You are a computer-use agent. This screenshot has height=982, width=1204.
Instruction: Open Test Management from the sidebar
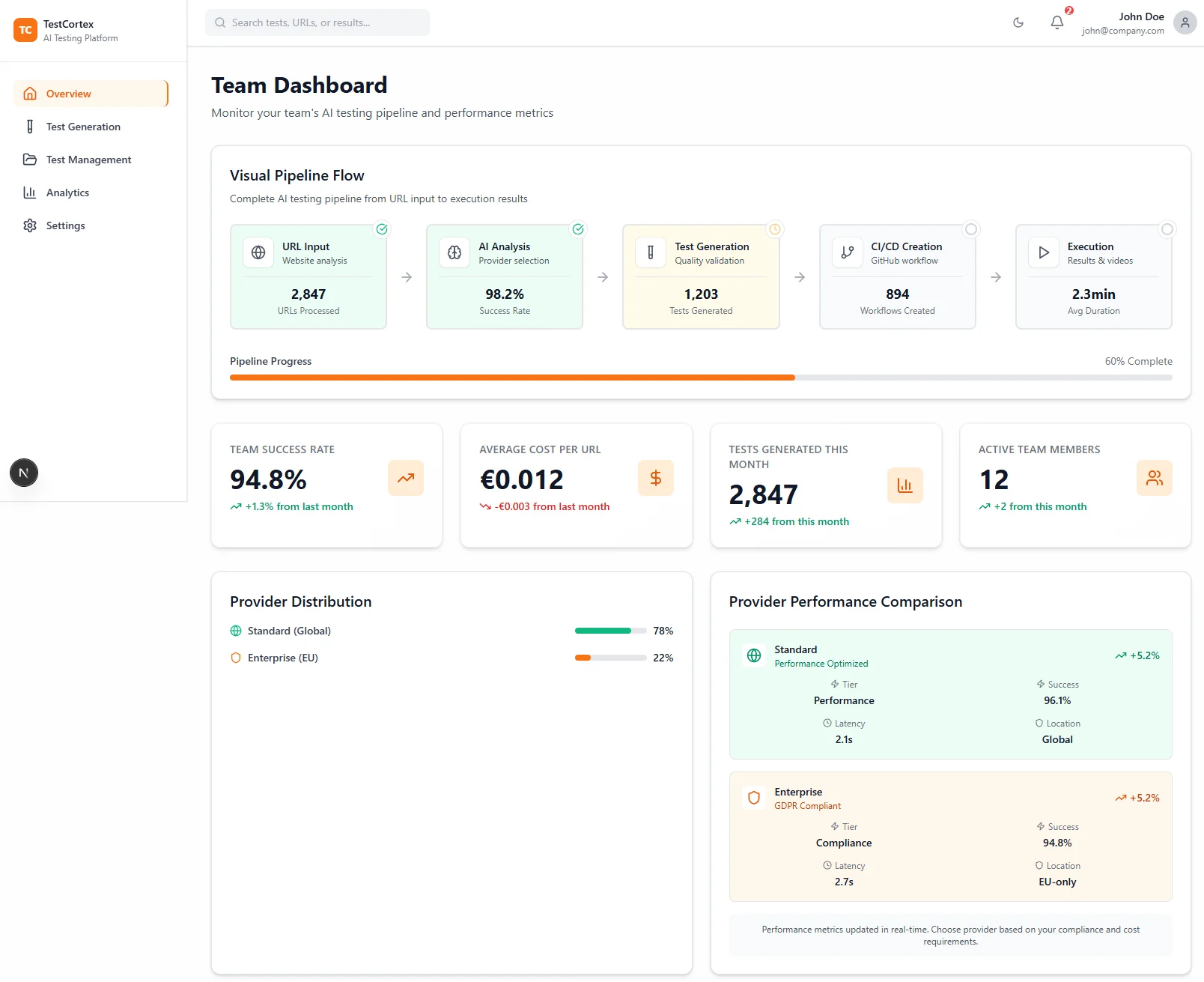coord(88,160)
